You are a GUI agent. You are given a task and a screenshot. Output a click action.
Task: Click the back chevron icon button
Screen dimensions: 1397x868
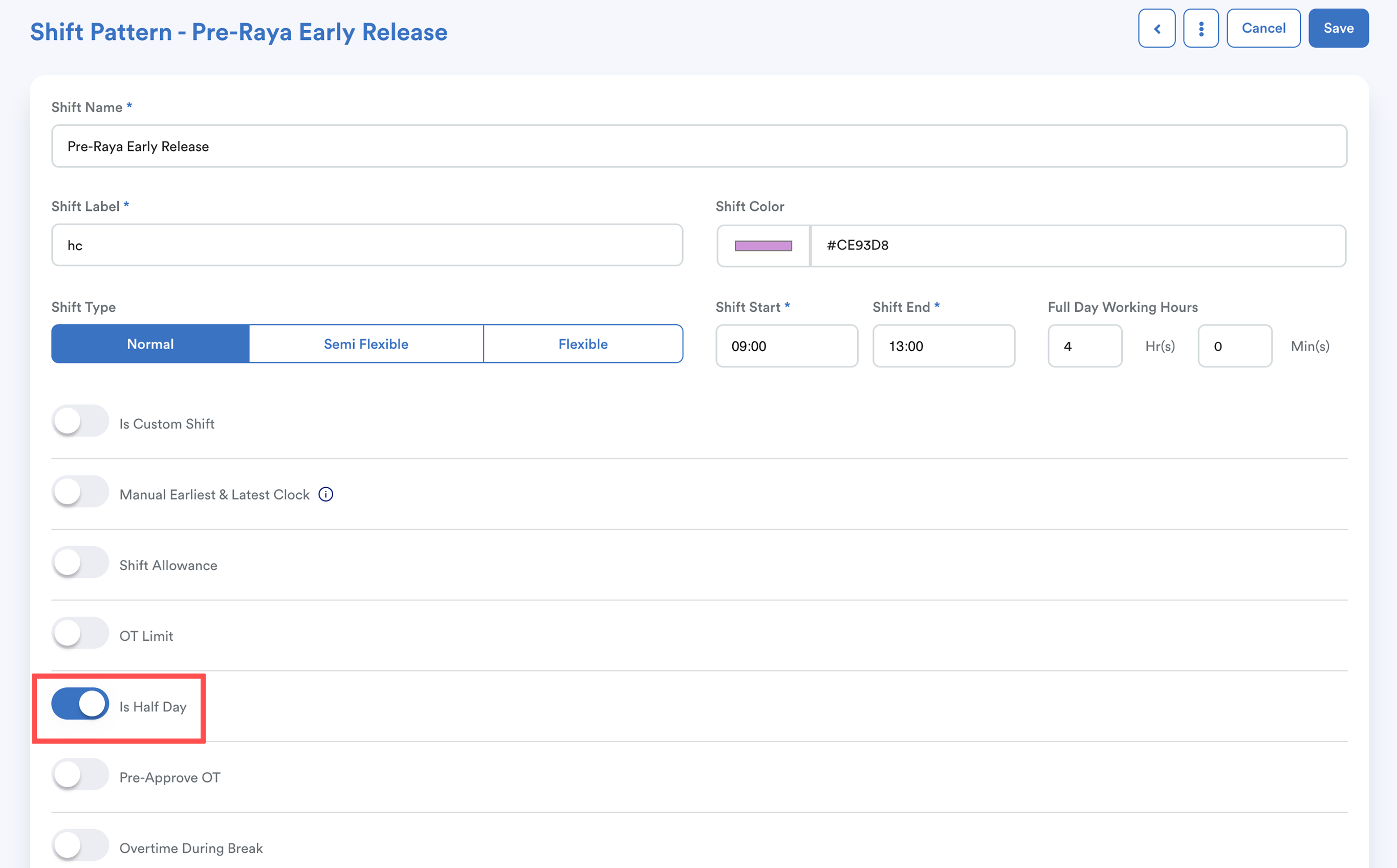(x=1156, y=28)
